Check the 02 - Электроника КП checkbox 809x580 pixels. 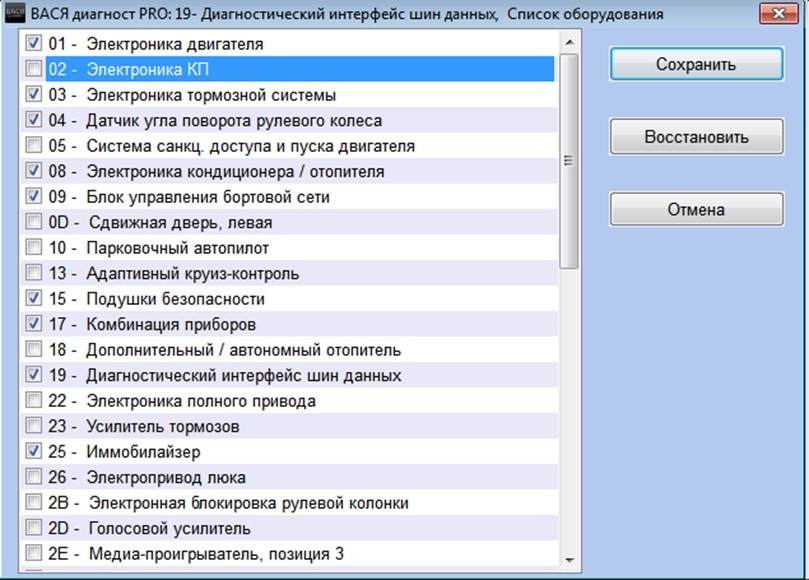point(34,69)
